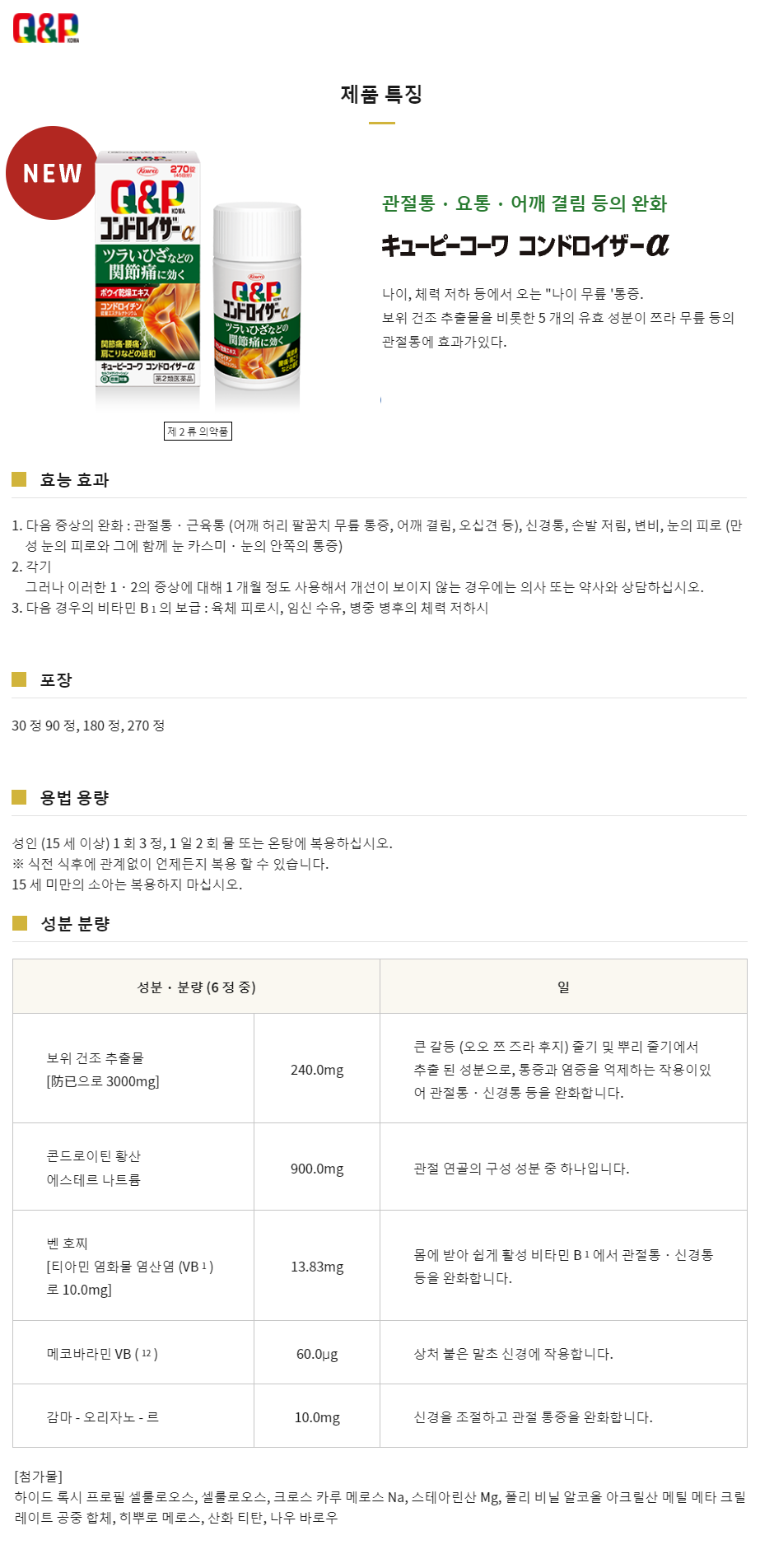Click the package sizes text 30 정 90 정

[x=88, y=726]
